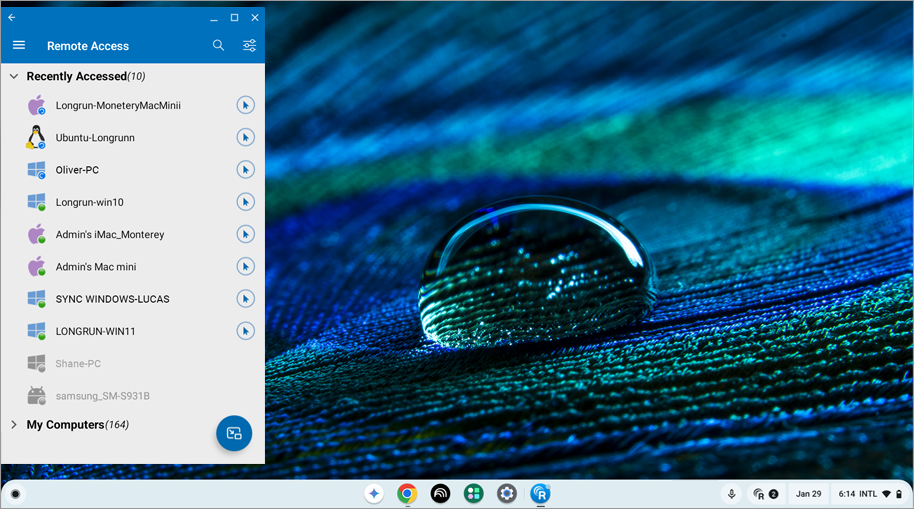Viewport: 914px width, 509px height.
Task: Click the Remote Access title text
Action: [x=88, y=45]
